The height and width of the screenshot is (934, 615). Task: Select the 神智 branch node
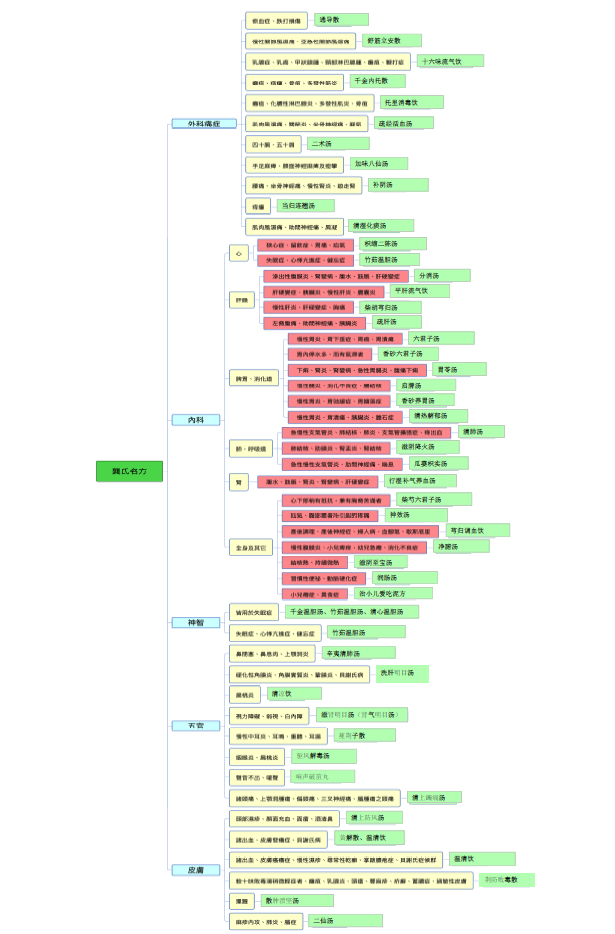pos(196,622)
